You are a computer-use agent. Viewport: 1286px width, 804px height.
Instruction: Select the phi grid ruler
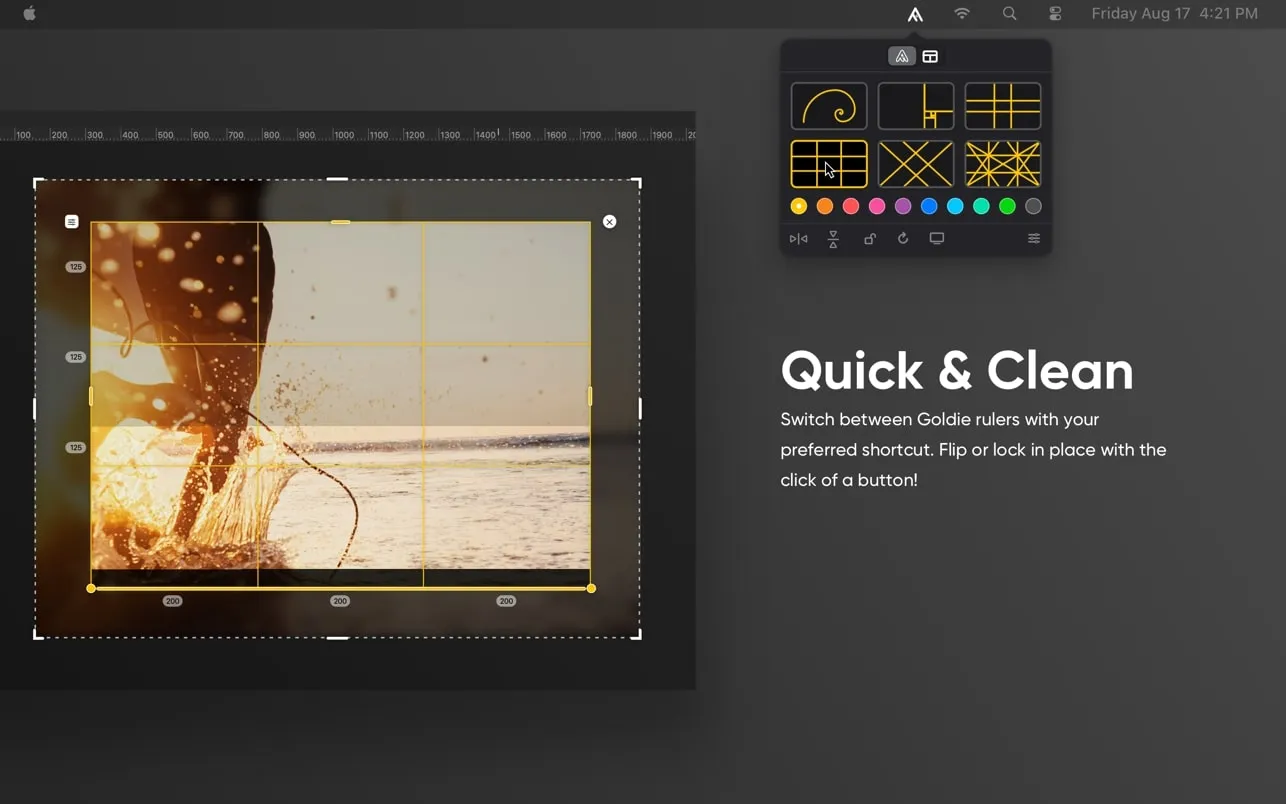point(1002,106)
